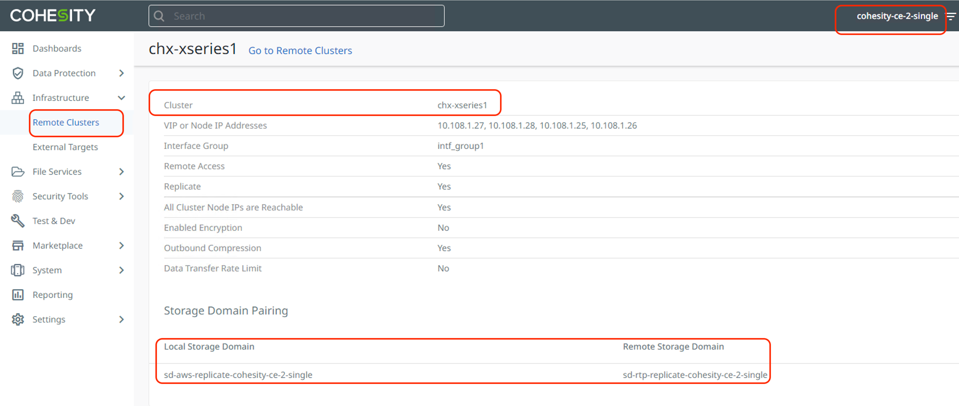Screen dimensions: 959x406
Task: Collapse the Infrastructure section chevron
Action: (121, 98)
